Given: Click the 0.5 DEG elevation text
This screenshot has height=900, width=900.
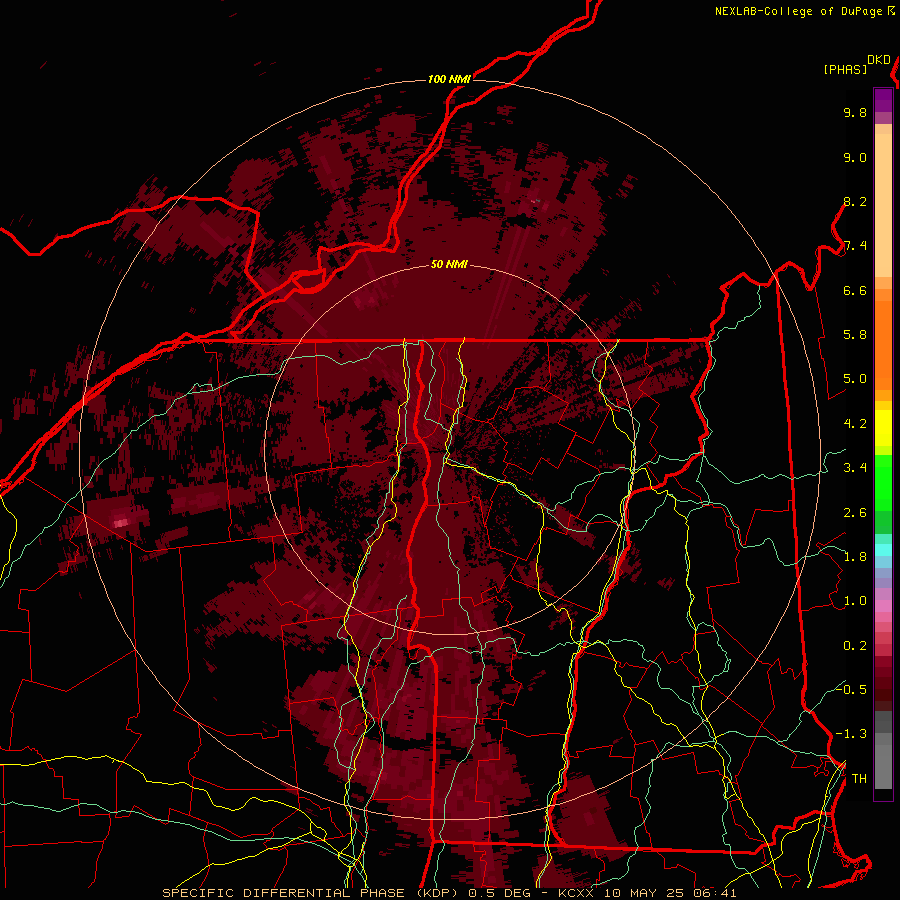Looking at the screenshot, I should tap(499, 893).
